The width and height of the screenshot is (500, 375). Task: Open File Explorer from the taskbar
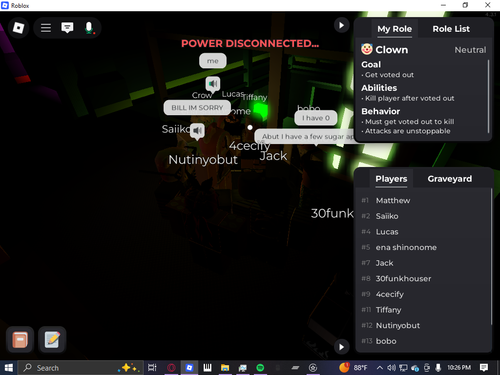(225, 368)
